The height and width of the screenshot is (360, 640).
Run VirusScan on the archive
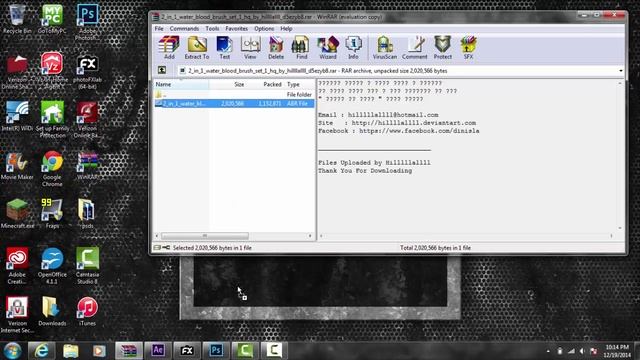click(x=384, y=48)
